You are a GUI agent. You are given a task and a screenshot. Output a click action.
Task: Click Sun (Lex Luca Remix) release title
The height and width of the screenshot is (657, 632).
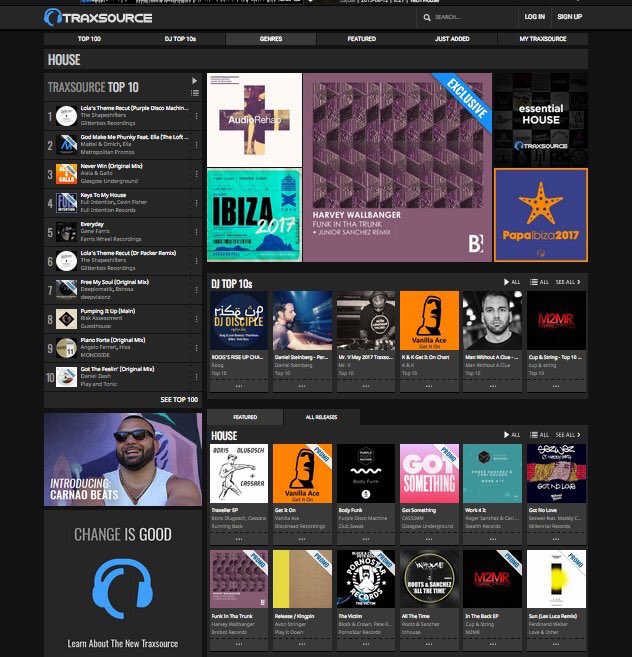553,616
